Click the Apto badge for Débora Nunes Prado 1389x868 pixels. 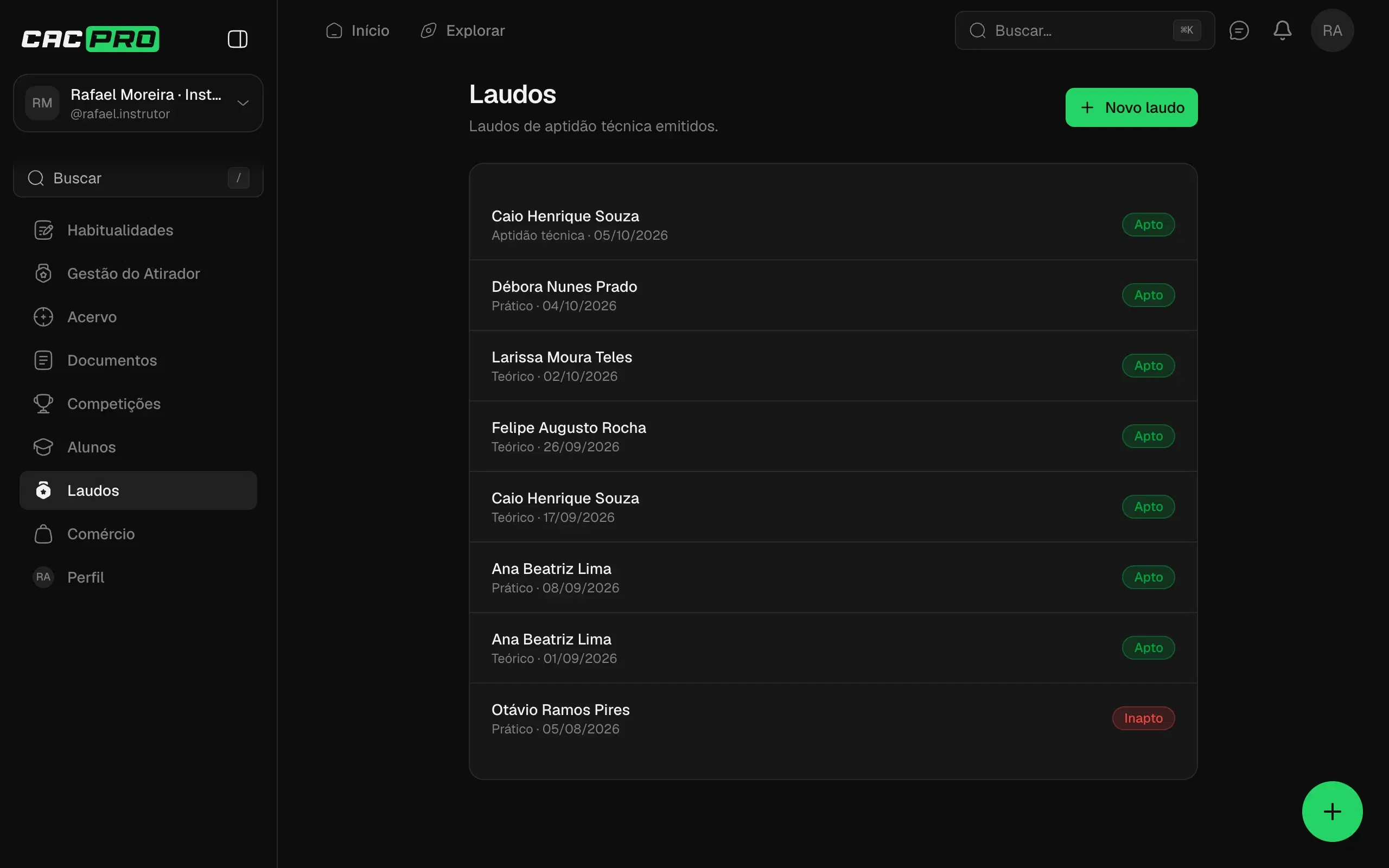[x=1148, y=295]
